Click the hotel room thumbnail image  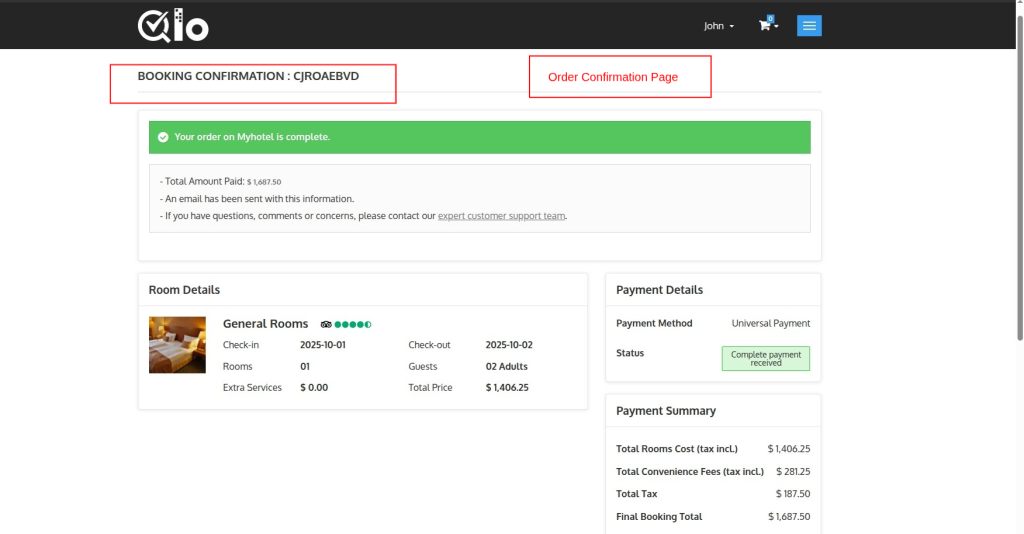pyautogui.click(x=177, y=345)
